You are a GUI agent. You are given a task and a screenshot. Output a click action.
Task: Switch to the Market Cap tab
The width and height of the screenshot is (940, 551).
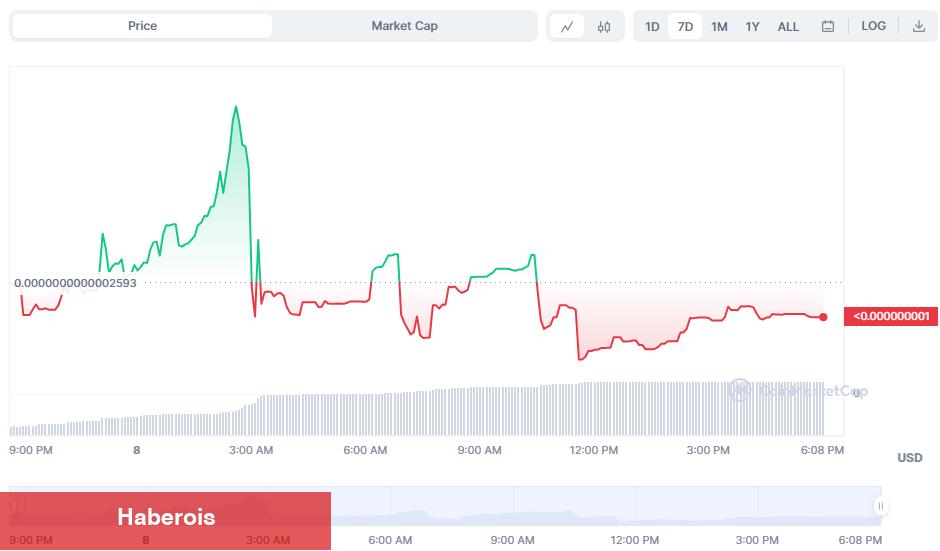(x=404, y=26)
